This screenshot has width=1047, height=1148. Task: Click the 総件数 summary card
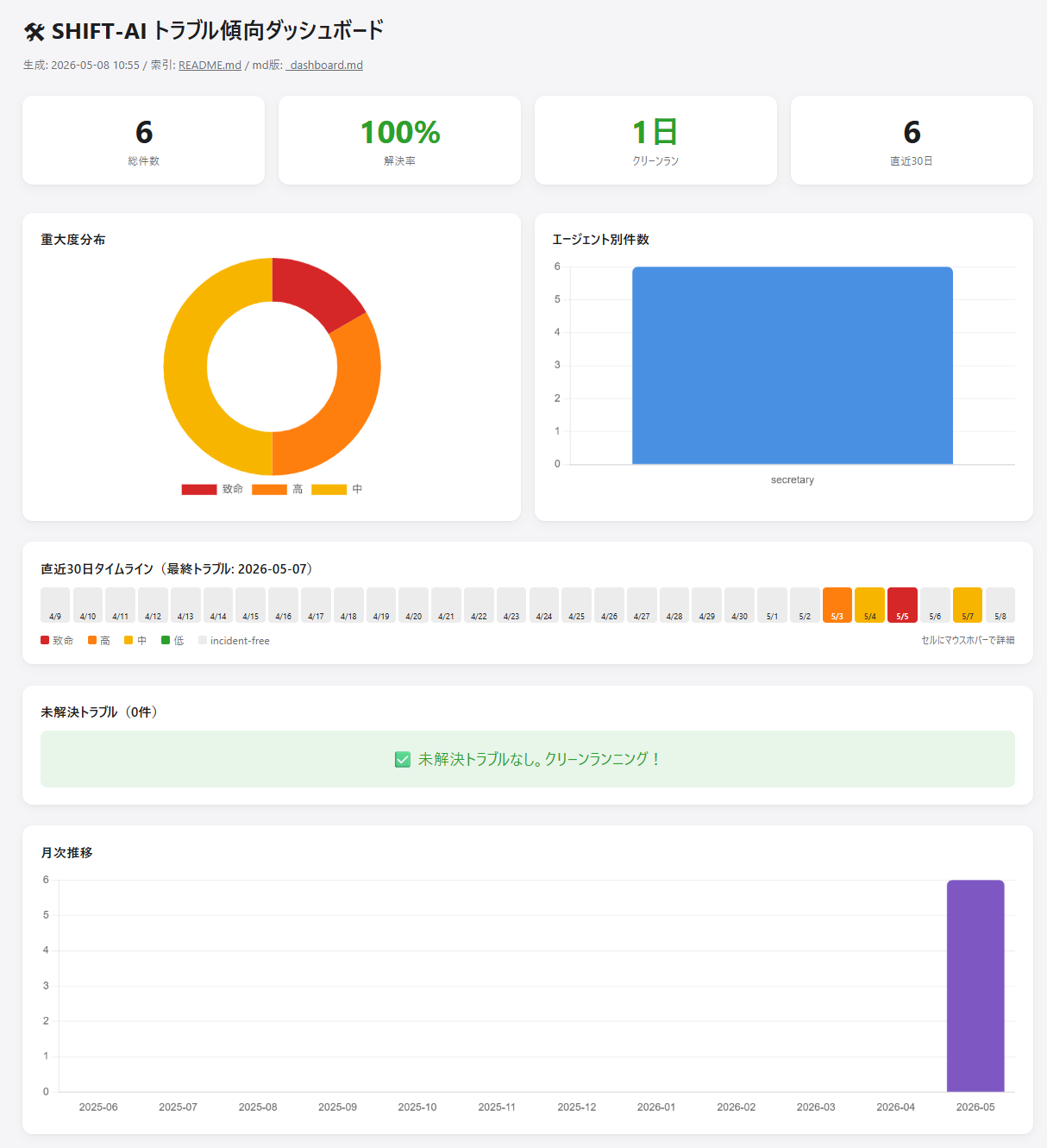point(143,140)
